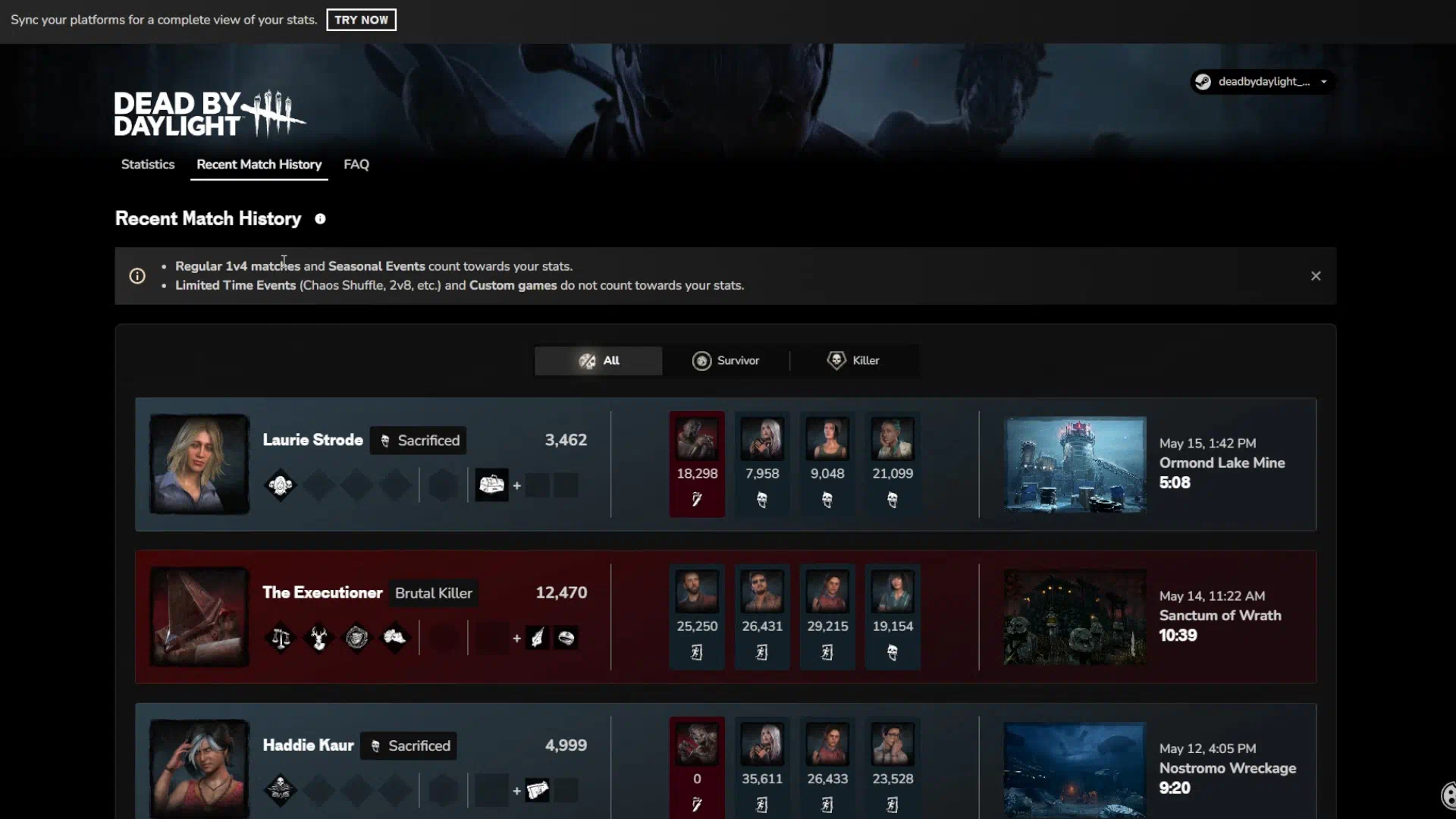
Task: Click the TRY NOW sync button
Action: [361, 20]
